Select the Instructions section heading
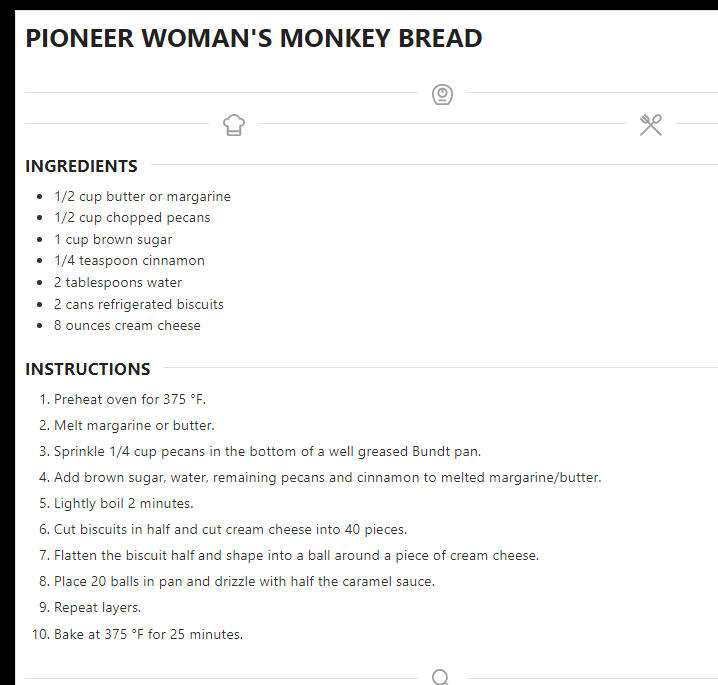The height and width of the screenshot is (685, 718). click(88, 369)
